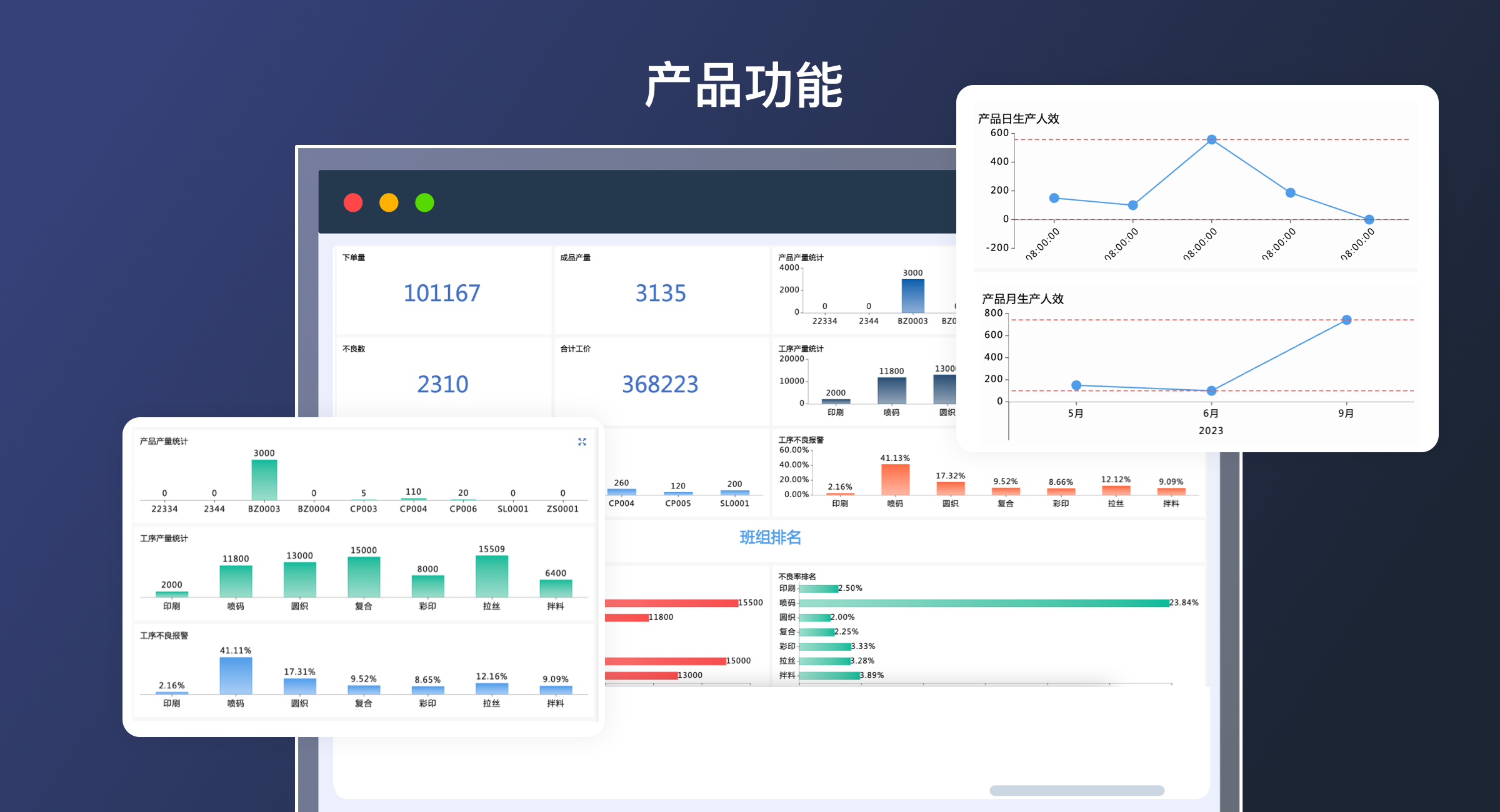This screenshot has width=1500, height=812.
Task: Click the green BZ0003 bar labeled 3000
Action: coord(264,480)
